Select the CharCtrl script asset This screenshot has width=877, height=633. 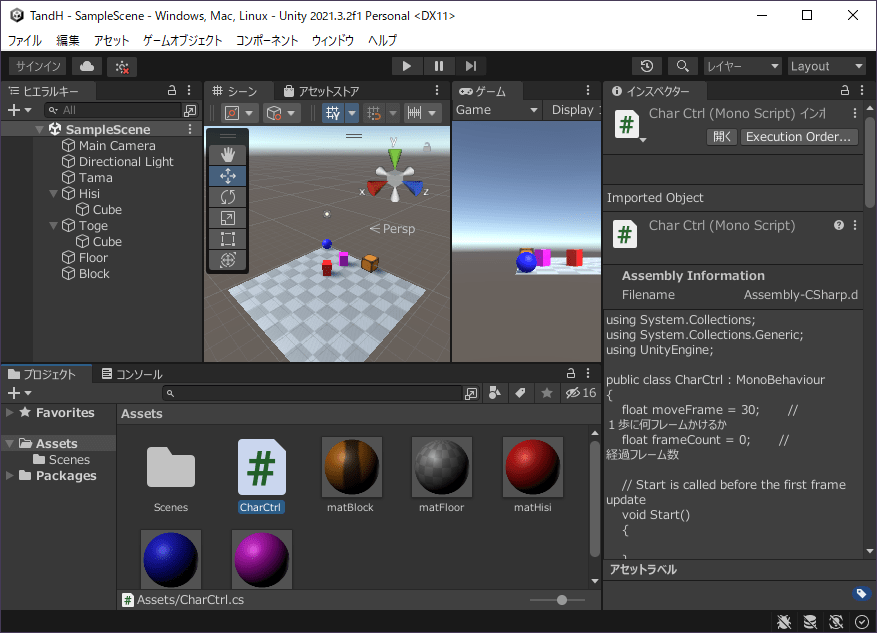[261, 475]
